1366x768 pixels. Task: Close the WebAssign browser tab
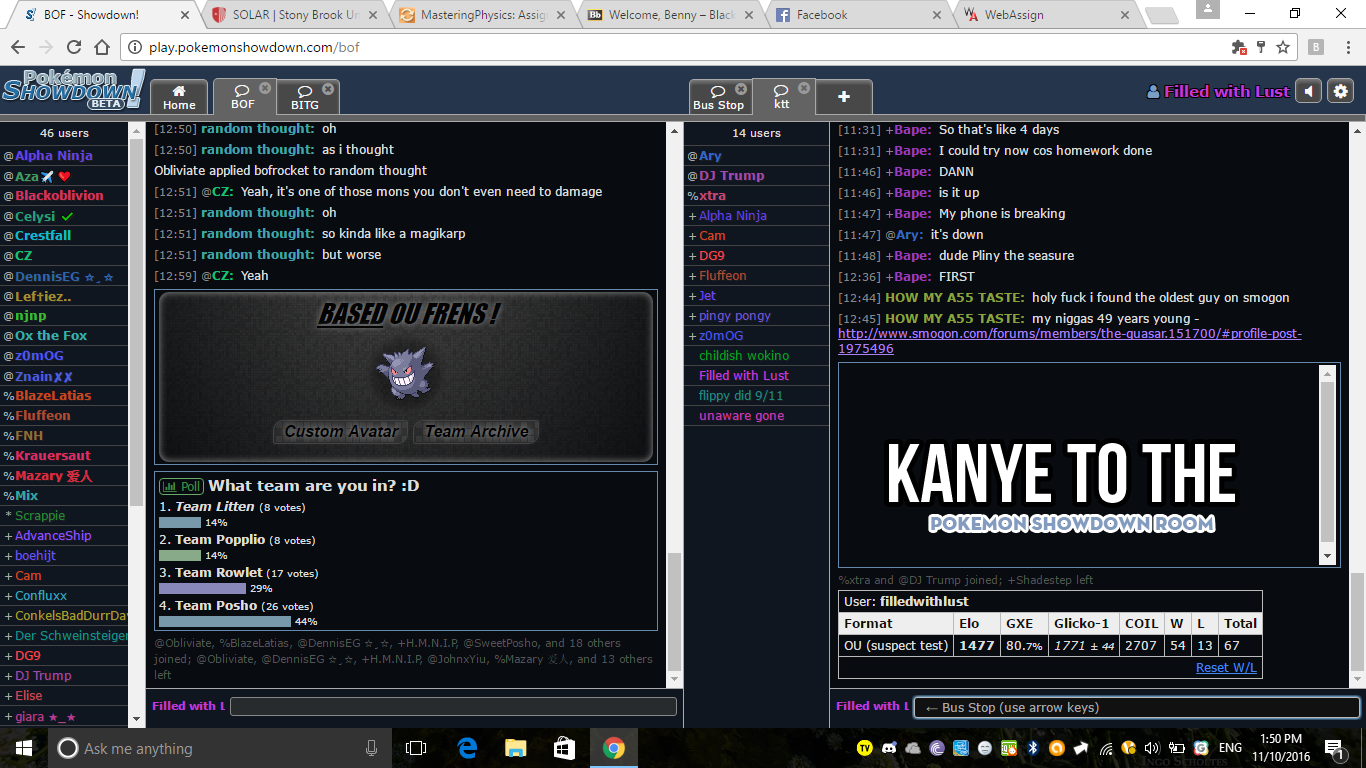tap(1125, 15)
